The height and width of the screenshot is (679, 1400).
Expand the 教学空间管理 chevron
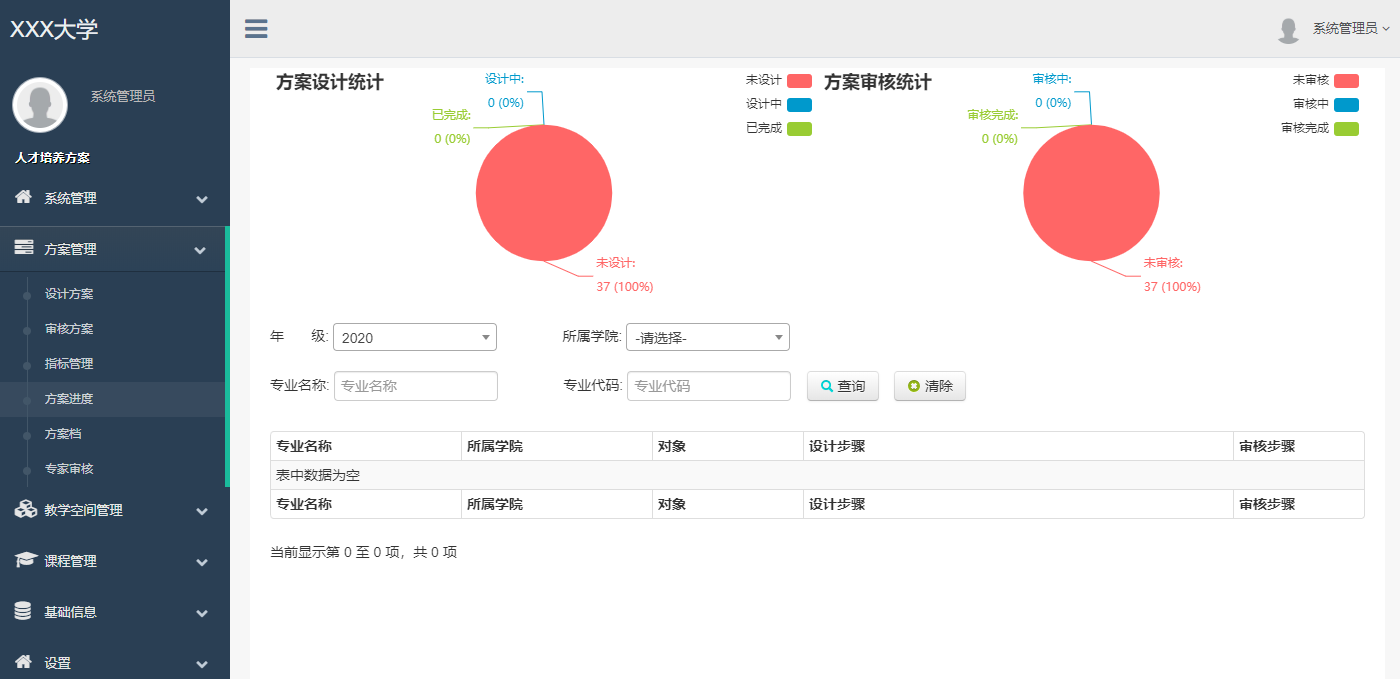202,511
